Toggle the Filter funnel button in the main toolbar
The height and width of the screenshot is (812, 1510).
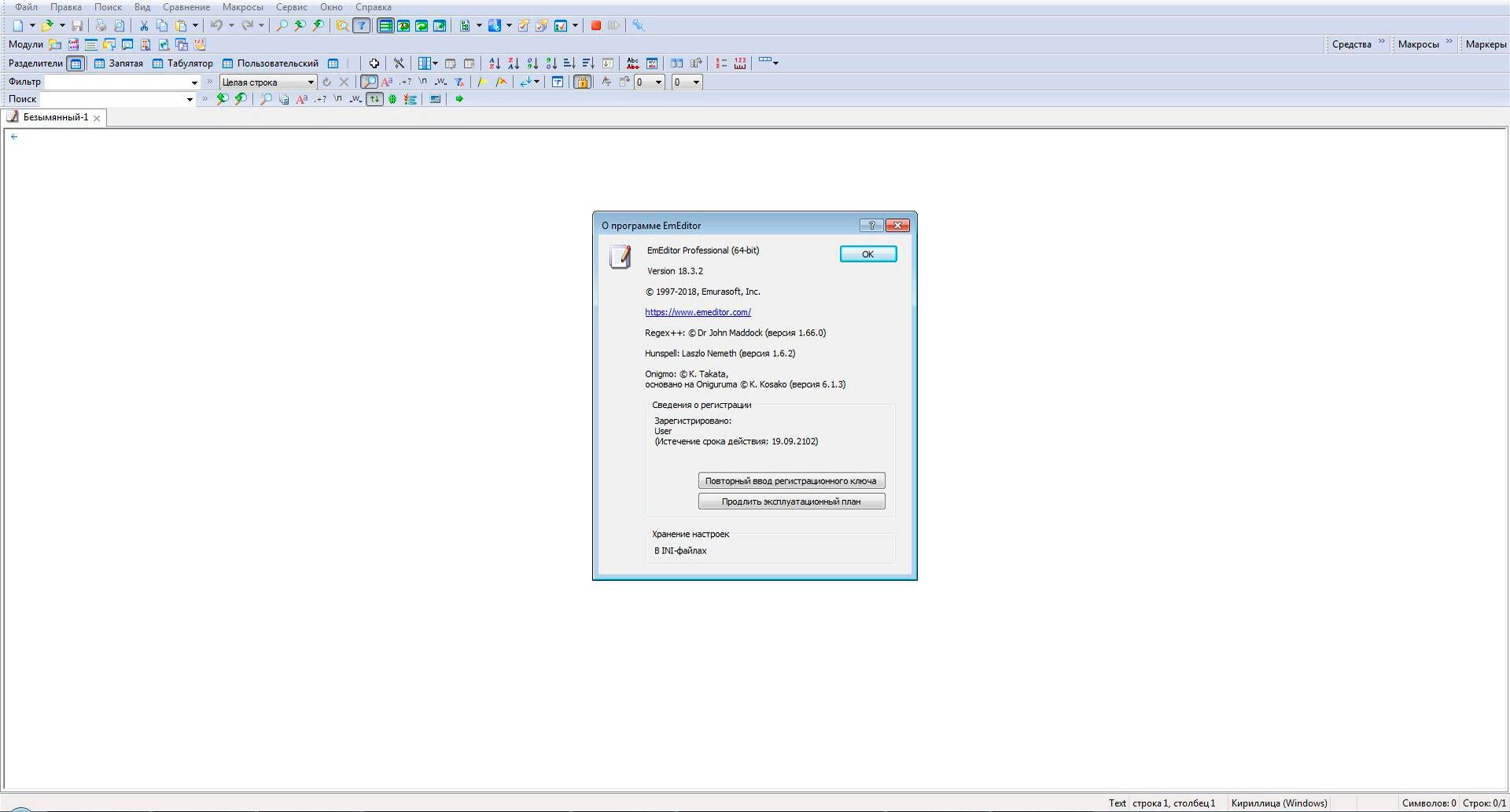click(x=361, y=25)
